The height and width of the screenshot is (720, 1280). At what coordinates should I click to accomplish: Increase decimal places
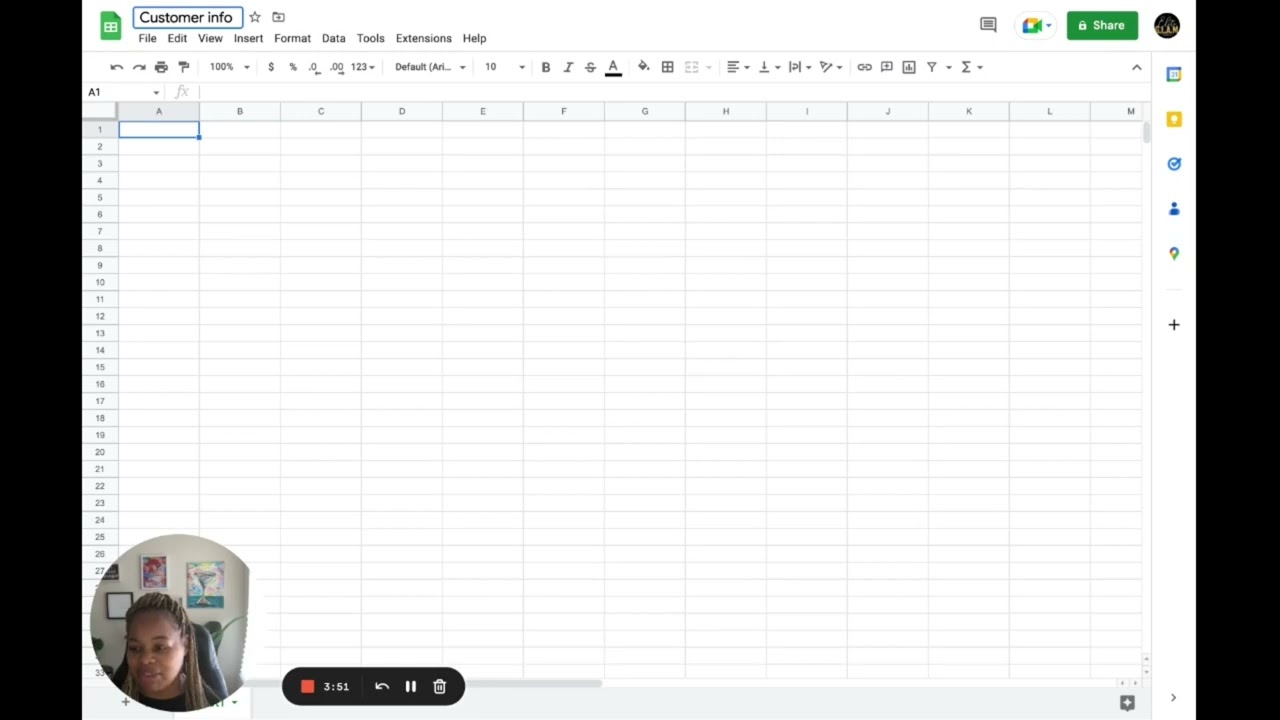[x=337, y=67]
